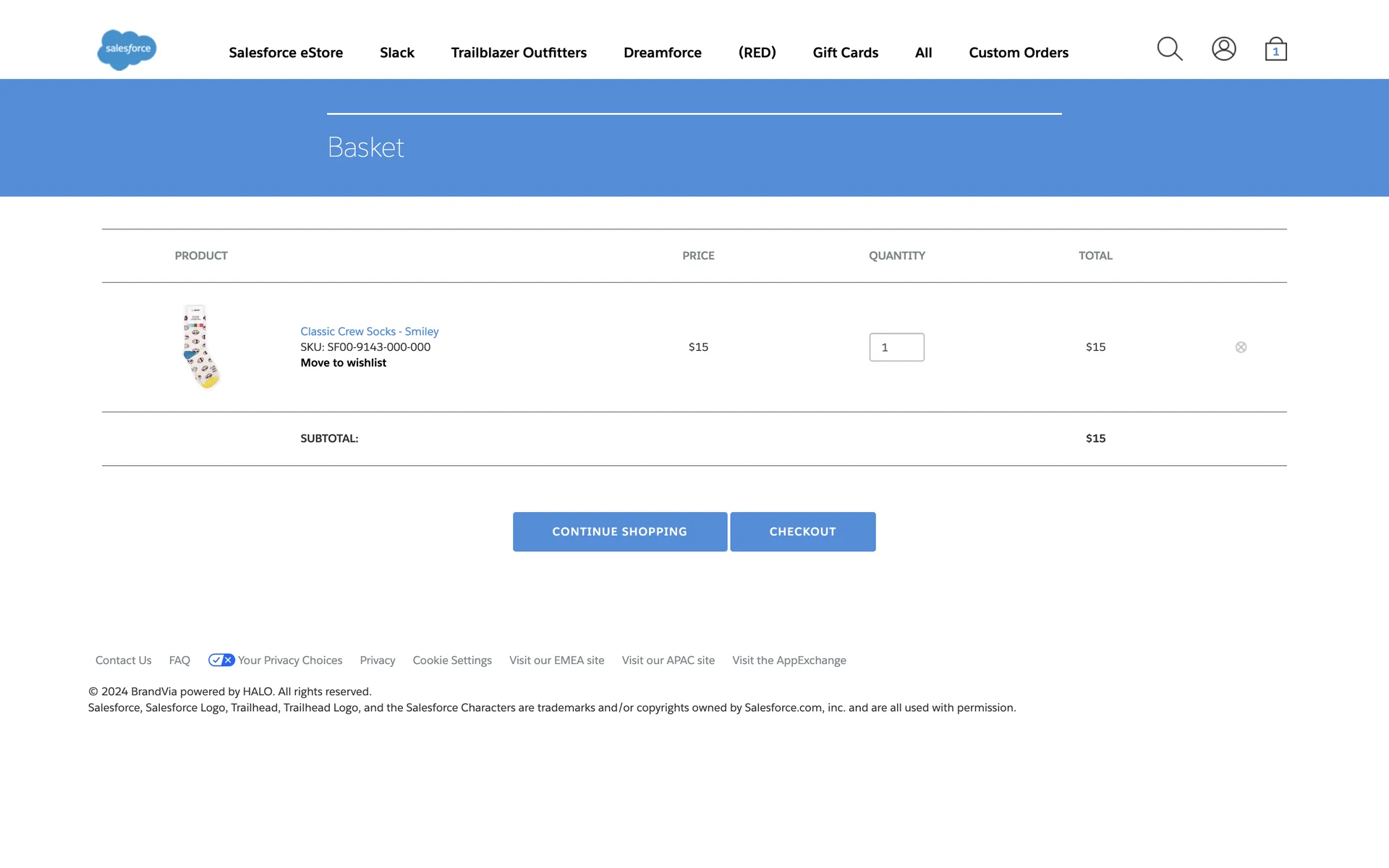Click the Smiley socks product thumbnail
Image resolution: width=1389 pixels, height=868 pixels.
pyautogui.click(x=200, y=347)
